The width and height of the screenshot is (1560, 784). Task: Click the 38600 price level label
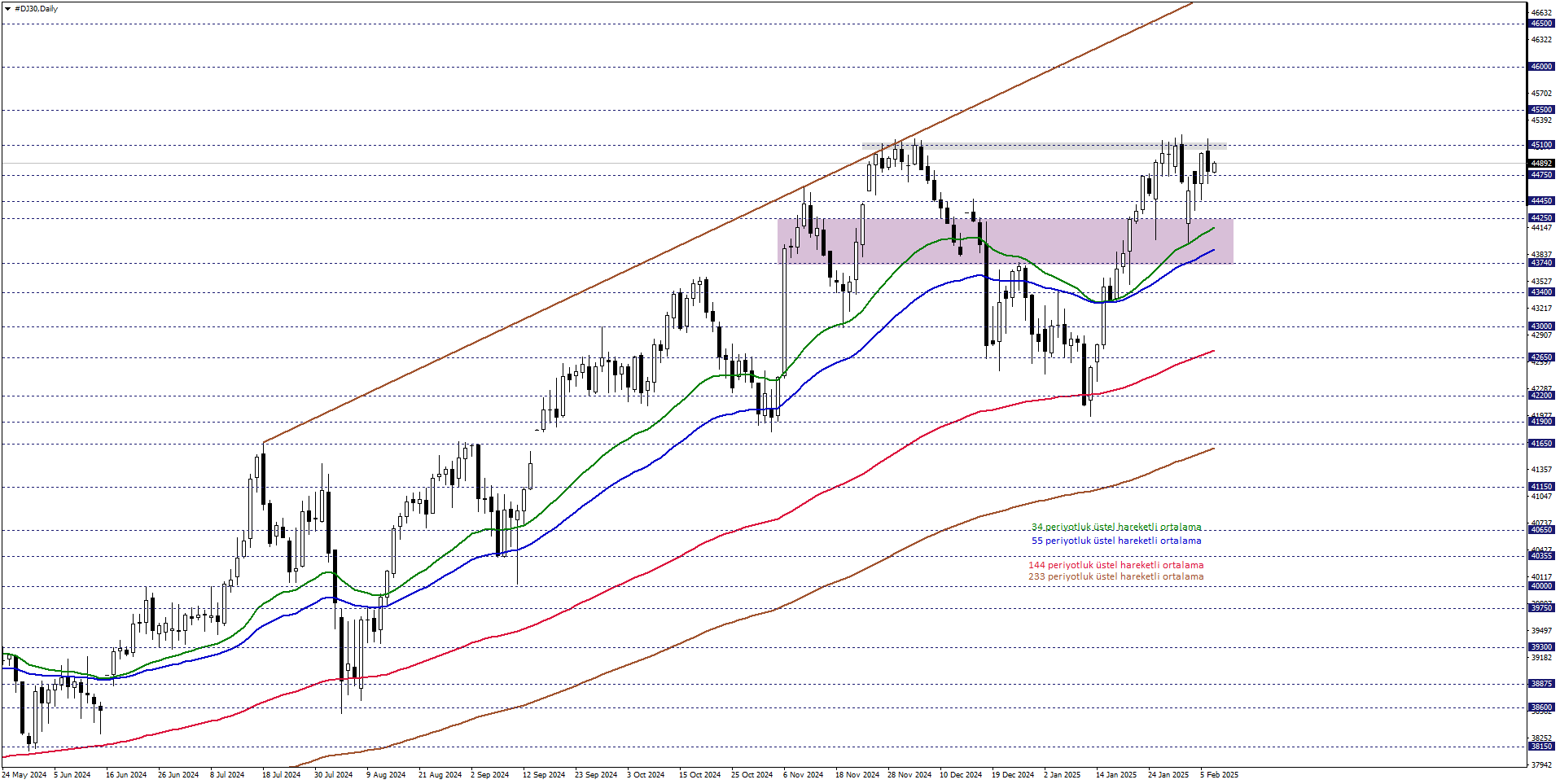[1541, 707]
